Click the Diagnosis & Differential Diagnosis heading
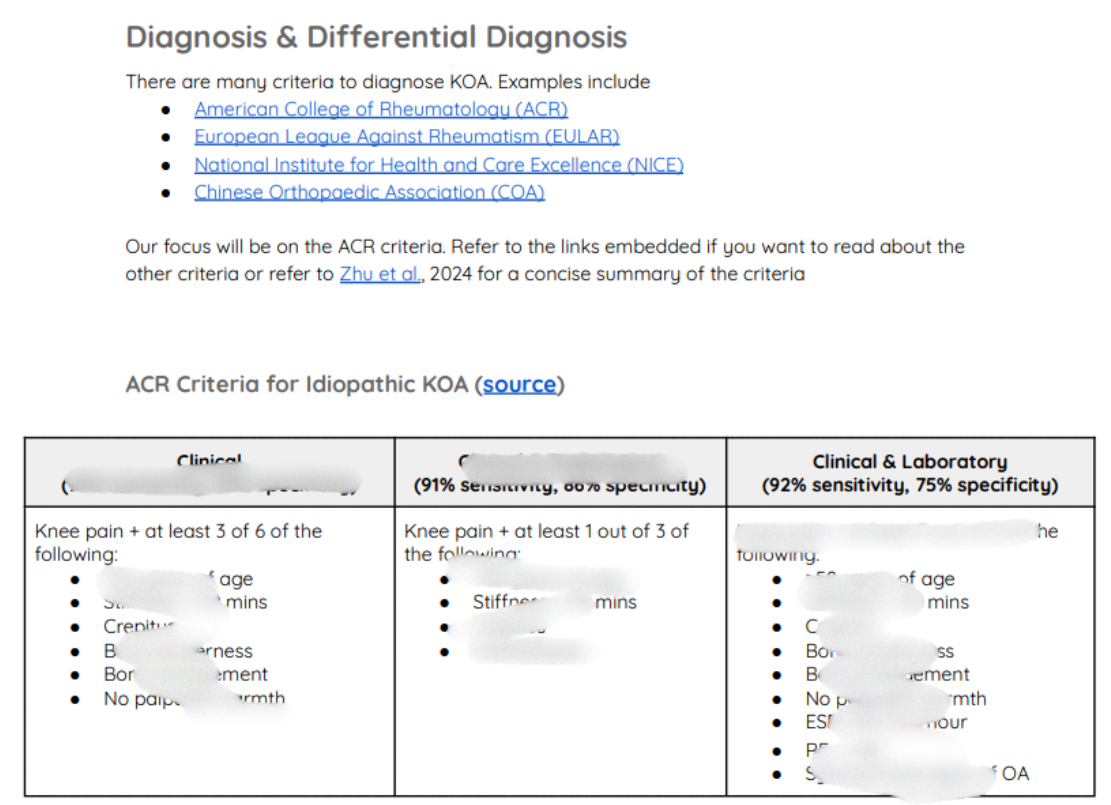1111x805 pixels. tap(376, 38)
